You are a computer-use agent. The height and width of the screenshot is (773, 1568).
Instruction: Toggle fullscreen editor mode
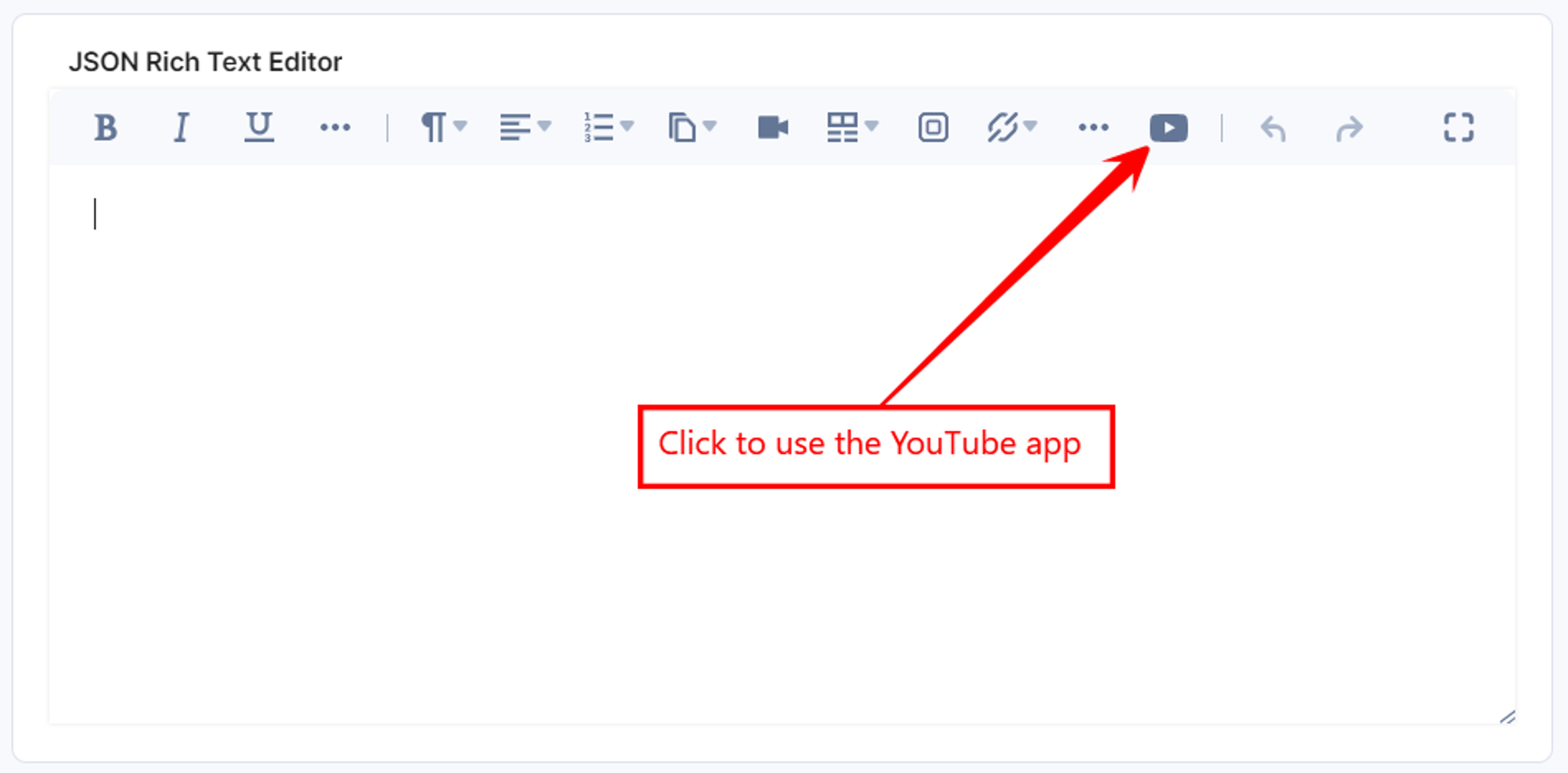pyautogui.click(x=1459, y=128)
